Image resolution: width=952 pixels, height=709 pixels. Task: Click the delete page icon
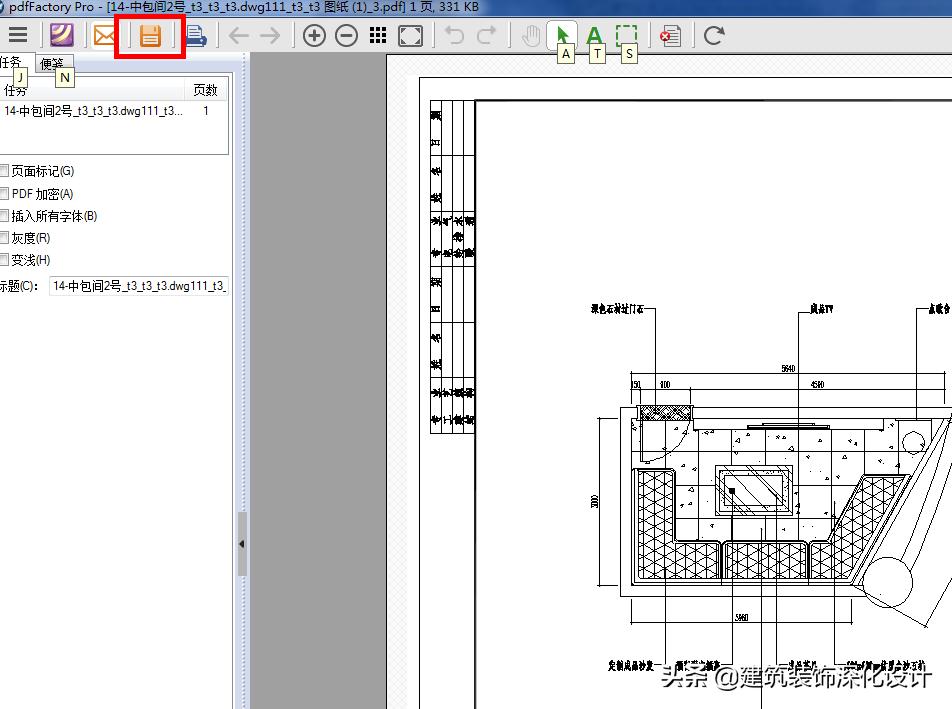[x=670, y=37]
